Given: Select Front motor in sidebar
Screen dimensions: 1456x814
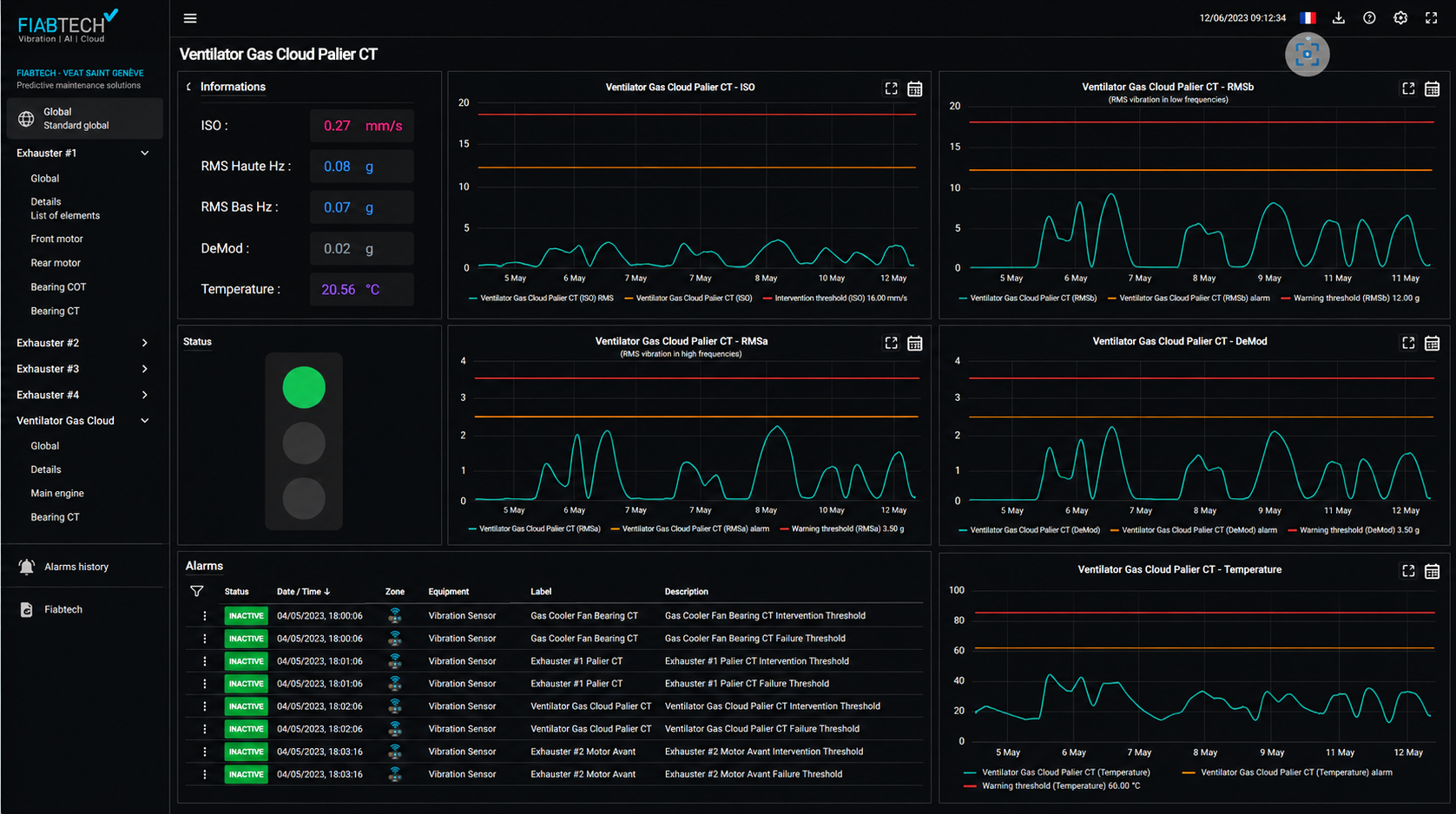Looking at the screenshot, I should [x=57, y=240].
